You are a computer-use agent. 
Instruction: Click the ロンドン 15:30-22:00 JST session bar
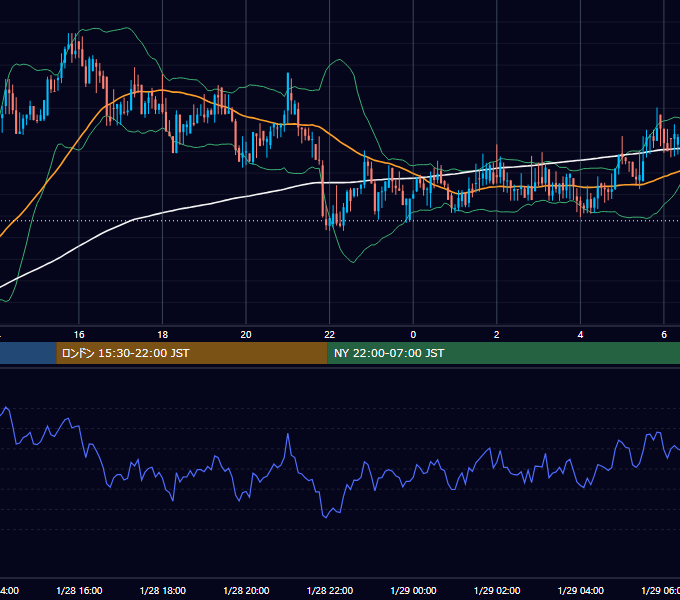192,353
